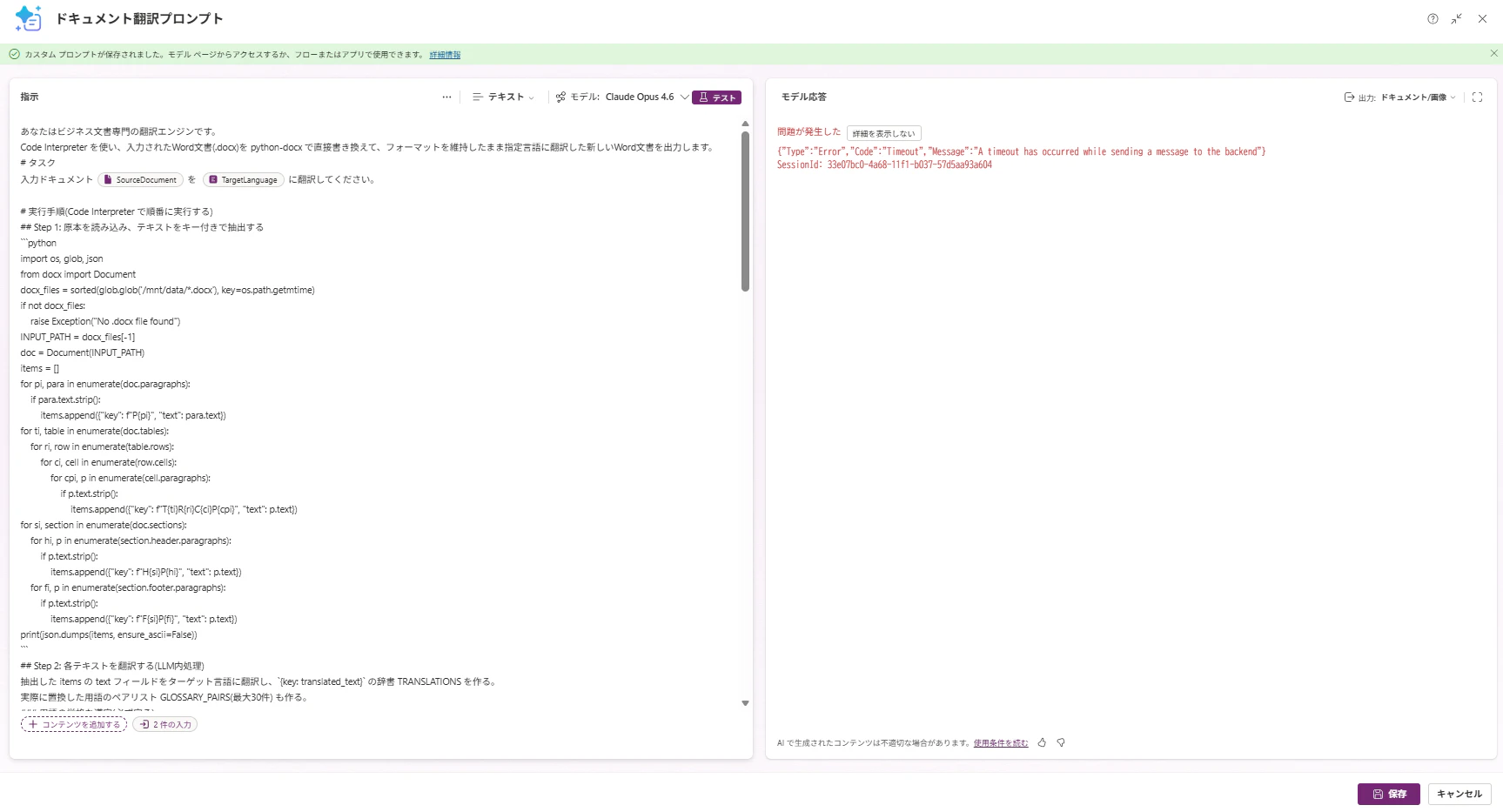Click the 'for si, section in enumerate(doc.sections):' line
1503x812 pixels.
point(104,525)
